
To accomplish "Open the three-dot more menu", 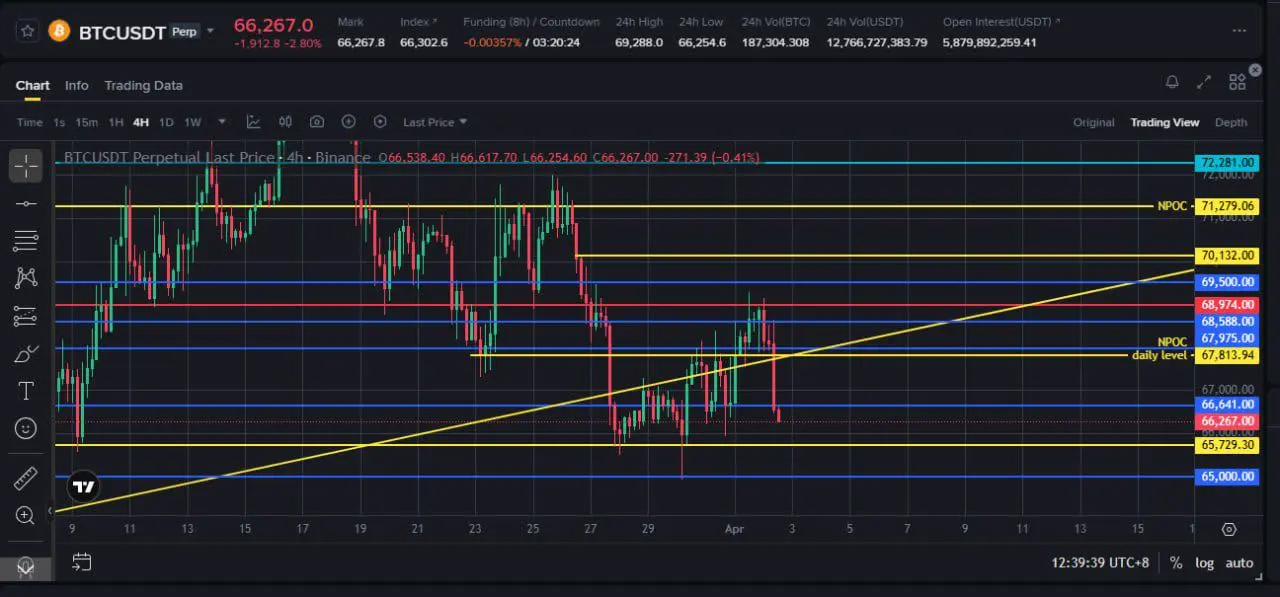I will (1240, 31).
